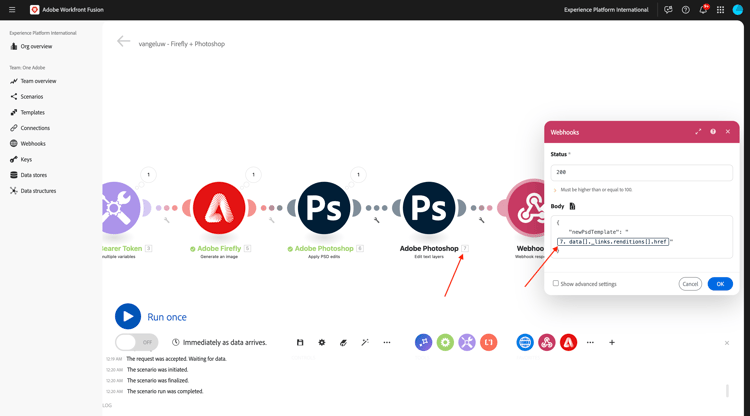This screenshot has height=416, width=750.
Task: Open Org overview in the sidebar
Action: click(x=36, y=46)
